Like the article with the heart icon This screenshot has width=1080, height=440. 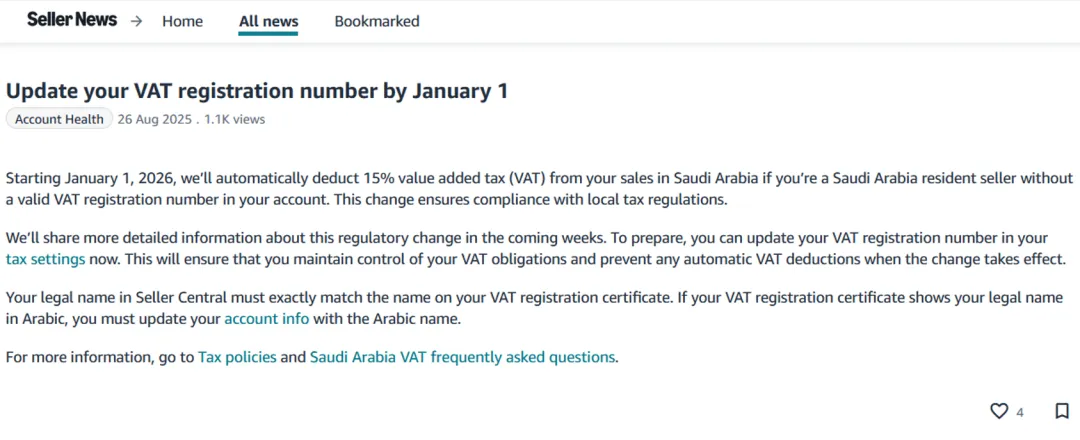pos(998,411)
